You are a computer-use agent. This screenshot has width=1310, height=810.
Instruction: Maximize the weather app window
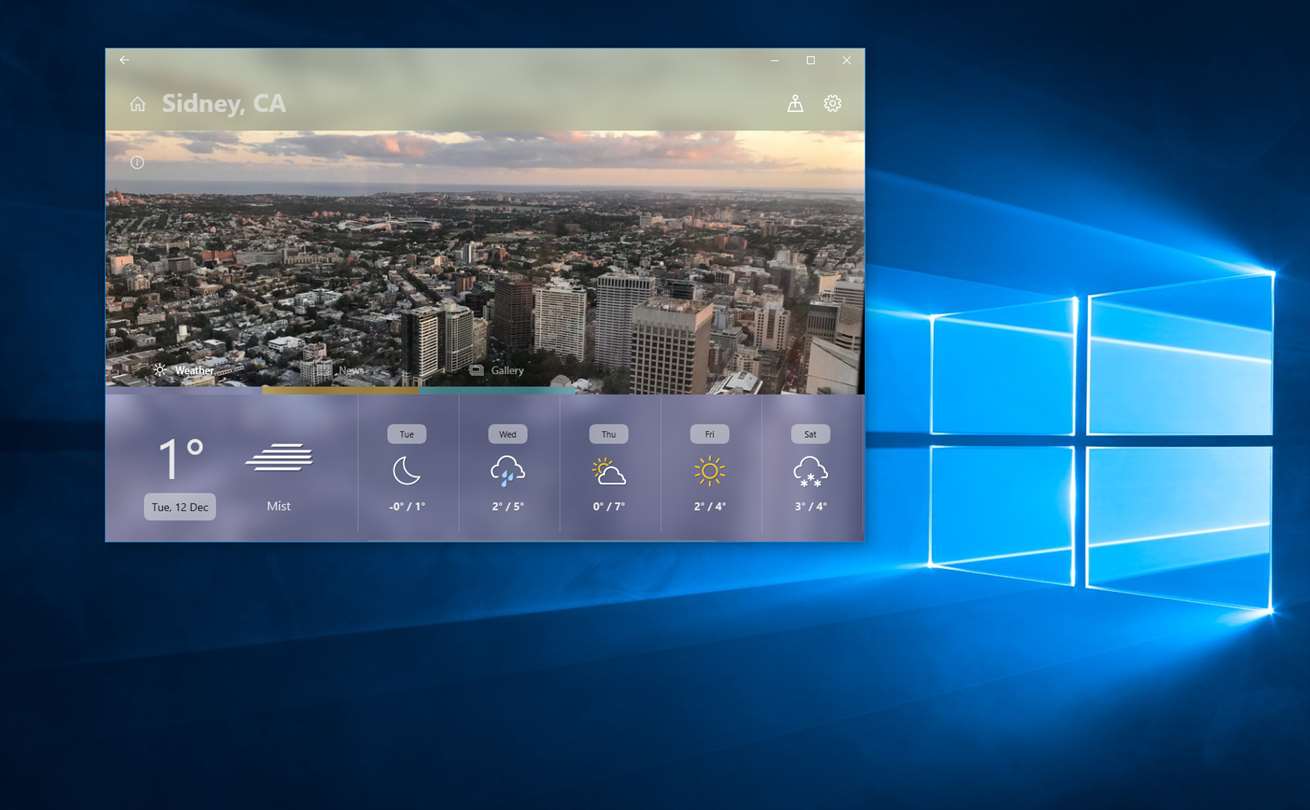tap(811, 60)
